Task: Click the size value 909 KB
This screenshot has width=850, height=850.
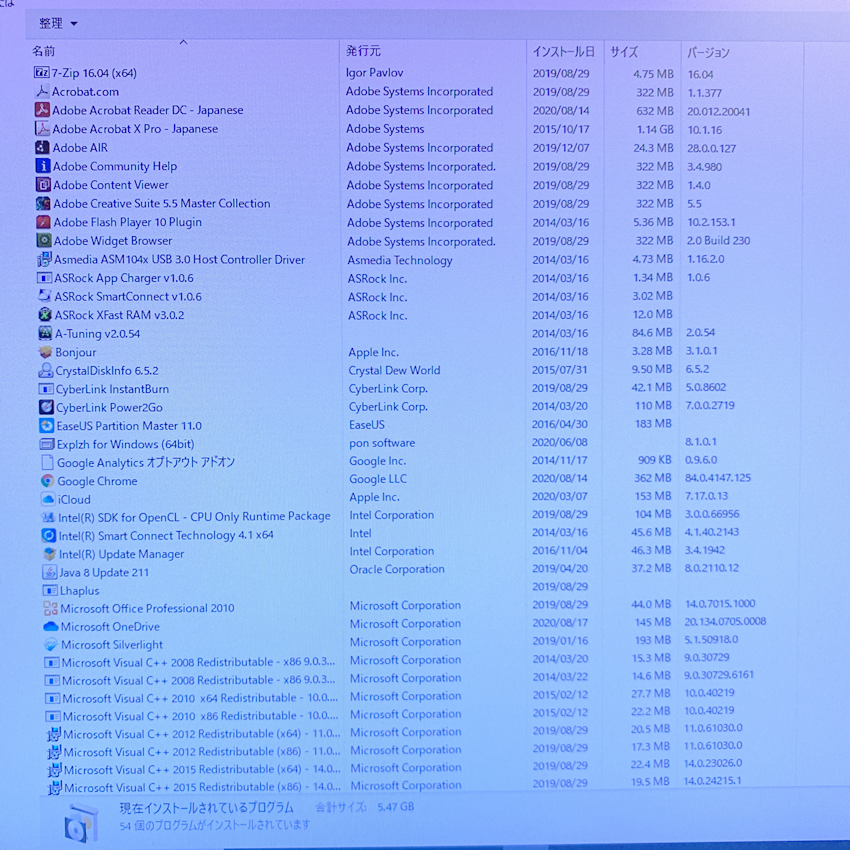Action: 654,460
